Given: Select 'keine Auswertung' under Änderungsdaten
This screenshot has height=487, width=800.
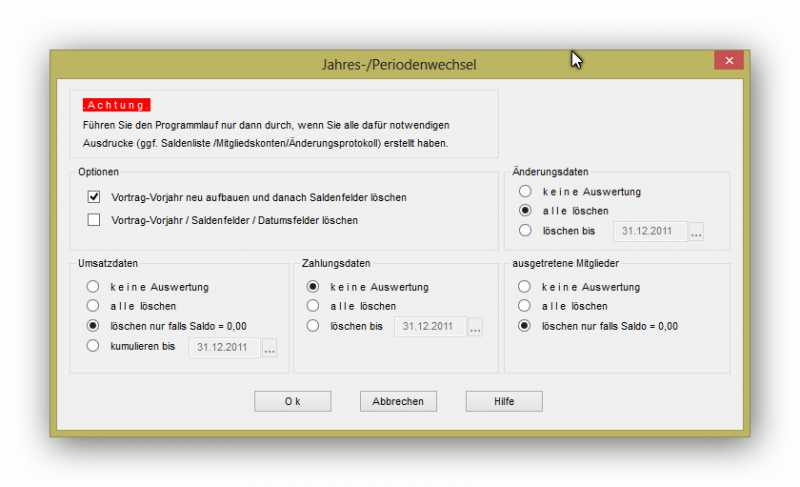Looking at the screenshot, I should click(x=525, y=191).
